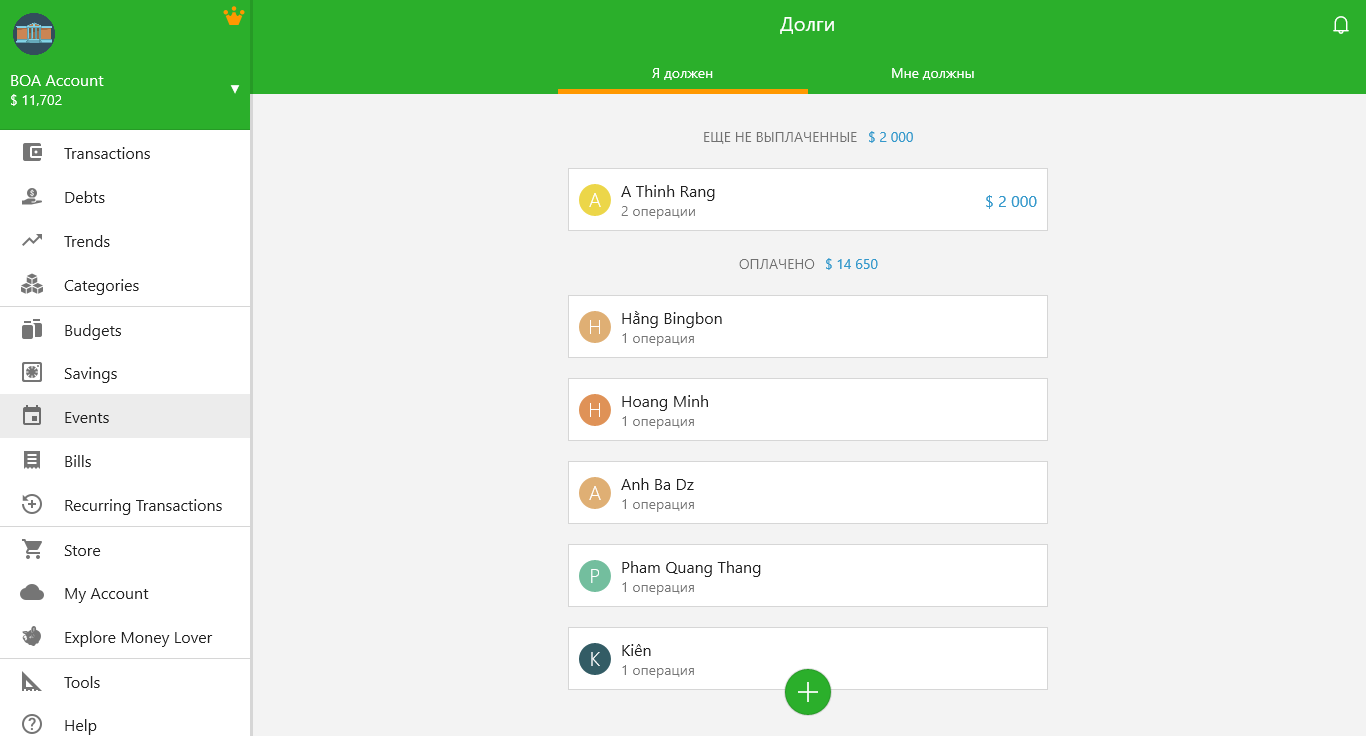
Task: Click green P avatar of Pham Quang Thang
Action: click(x=595, y=576)
